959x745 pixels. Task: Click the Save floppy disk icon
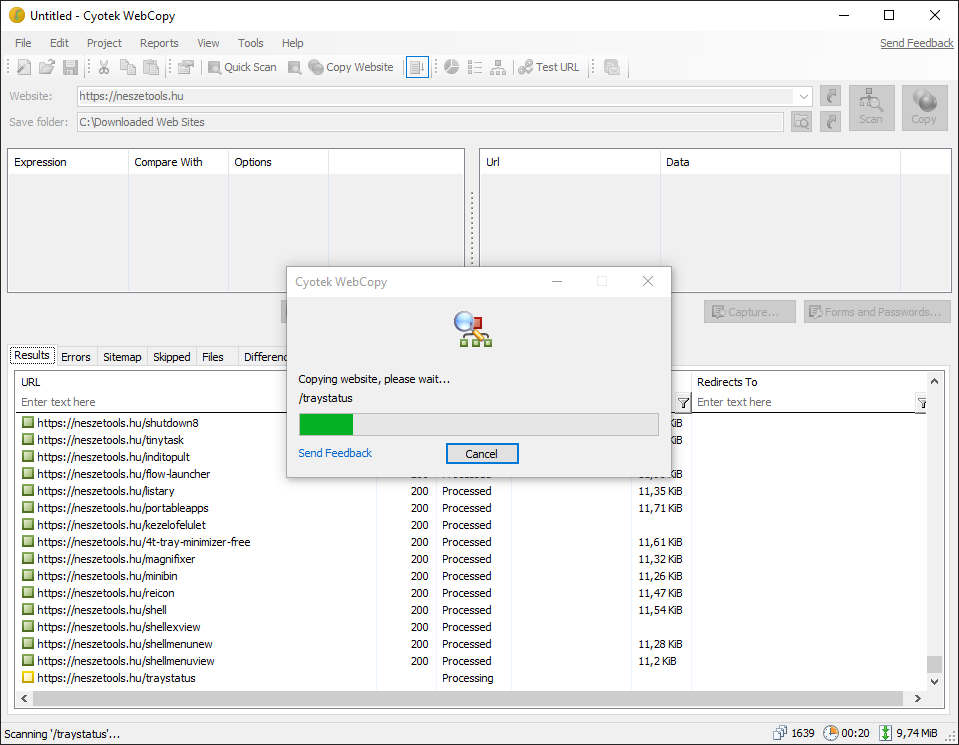click(x=70, y=67)
